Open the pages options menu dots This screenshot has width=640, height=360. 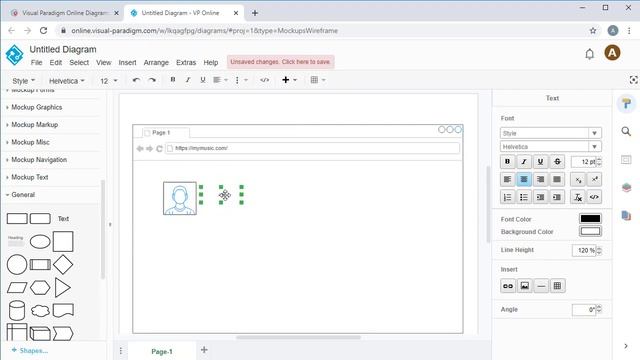click(x=121, y=351)
